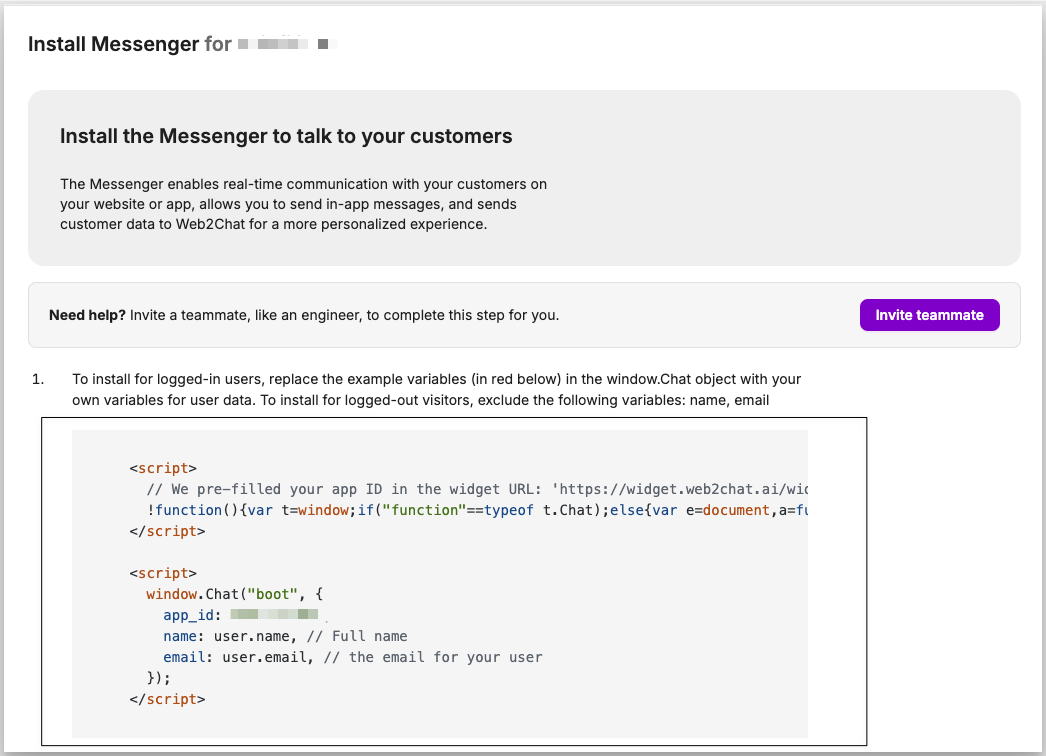Click the step 1 instruction paragraph
Viewport: 1046px width, 756px height.
(x=436, y=390)
